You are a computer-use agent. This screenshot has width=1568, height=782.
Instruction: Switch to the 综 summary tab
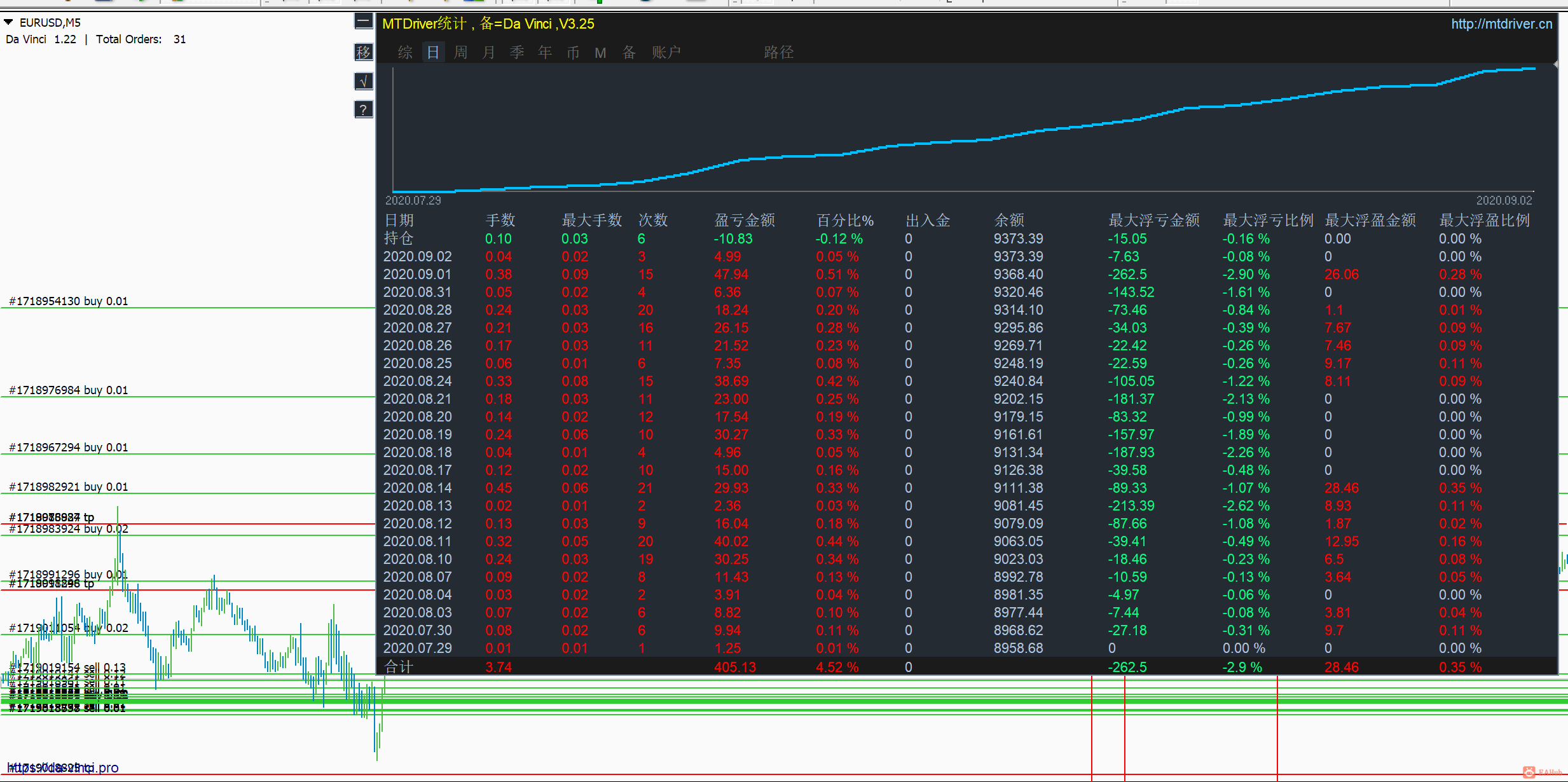tap(405, 52)
